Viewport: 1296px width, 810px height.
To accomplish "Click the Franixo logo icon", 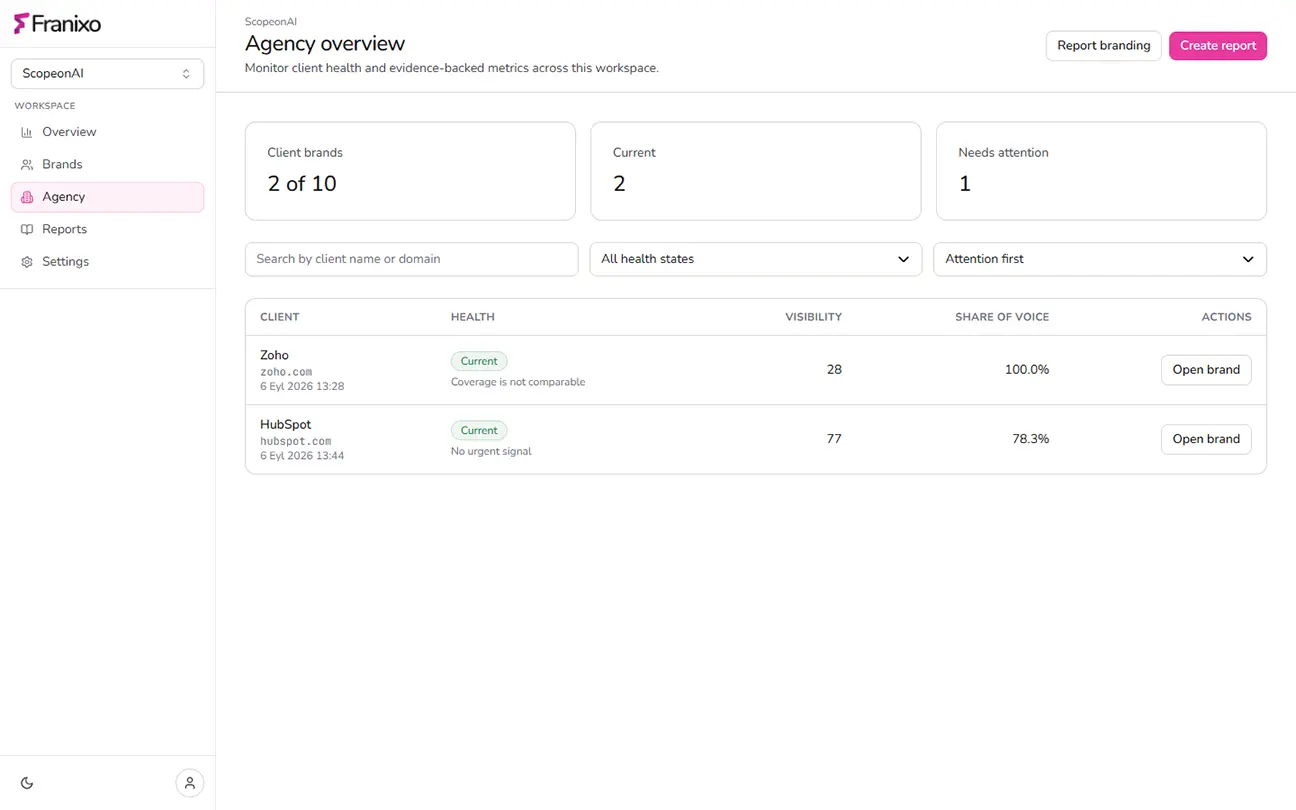I will [22, 23].
